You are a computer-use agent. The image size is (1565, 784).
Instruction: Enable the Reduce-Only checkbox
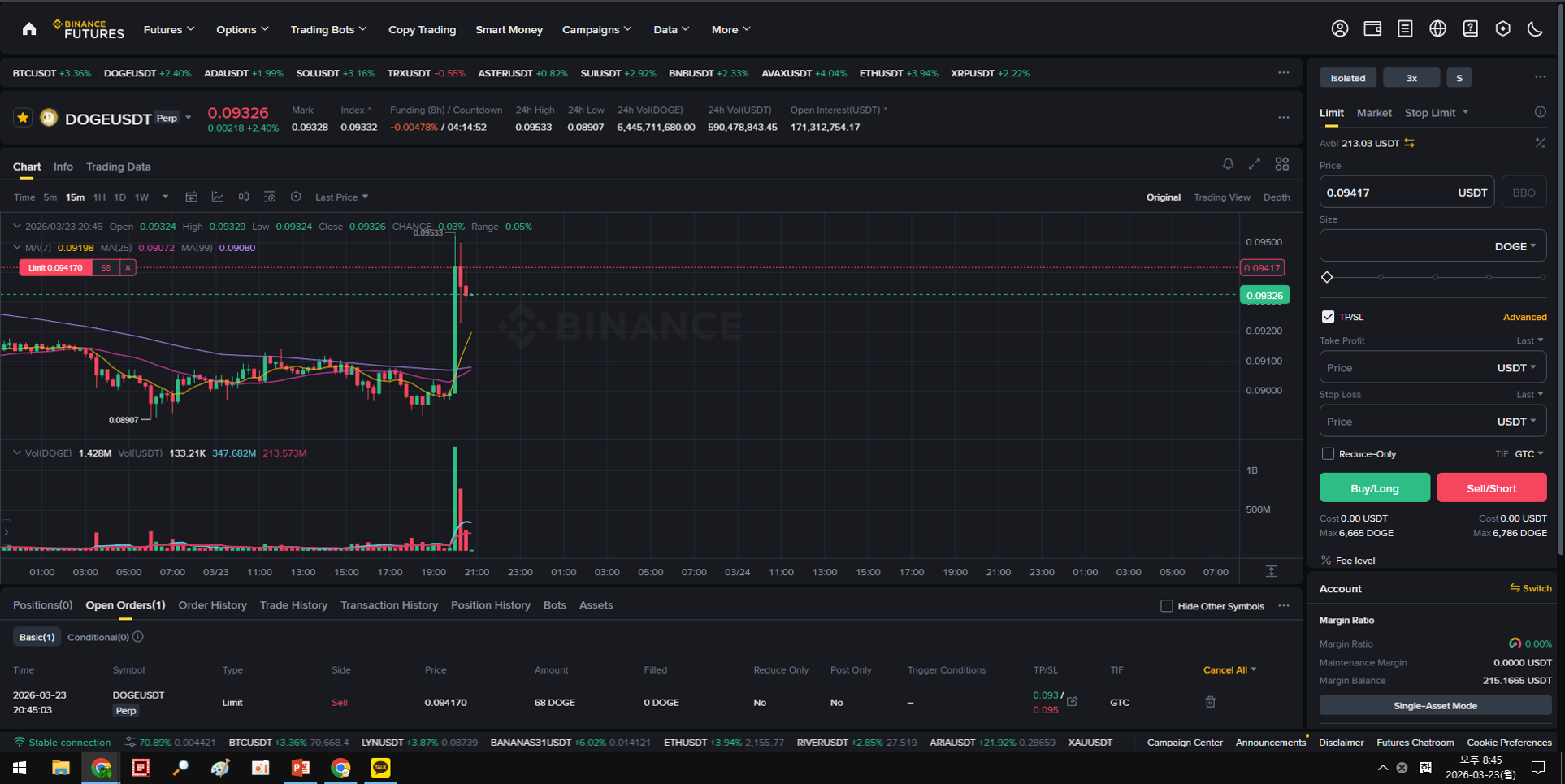(x=1328, y=453)
